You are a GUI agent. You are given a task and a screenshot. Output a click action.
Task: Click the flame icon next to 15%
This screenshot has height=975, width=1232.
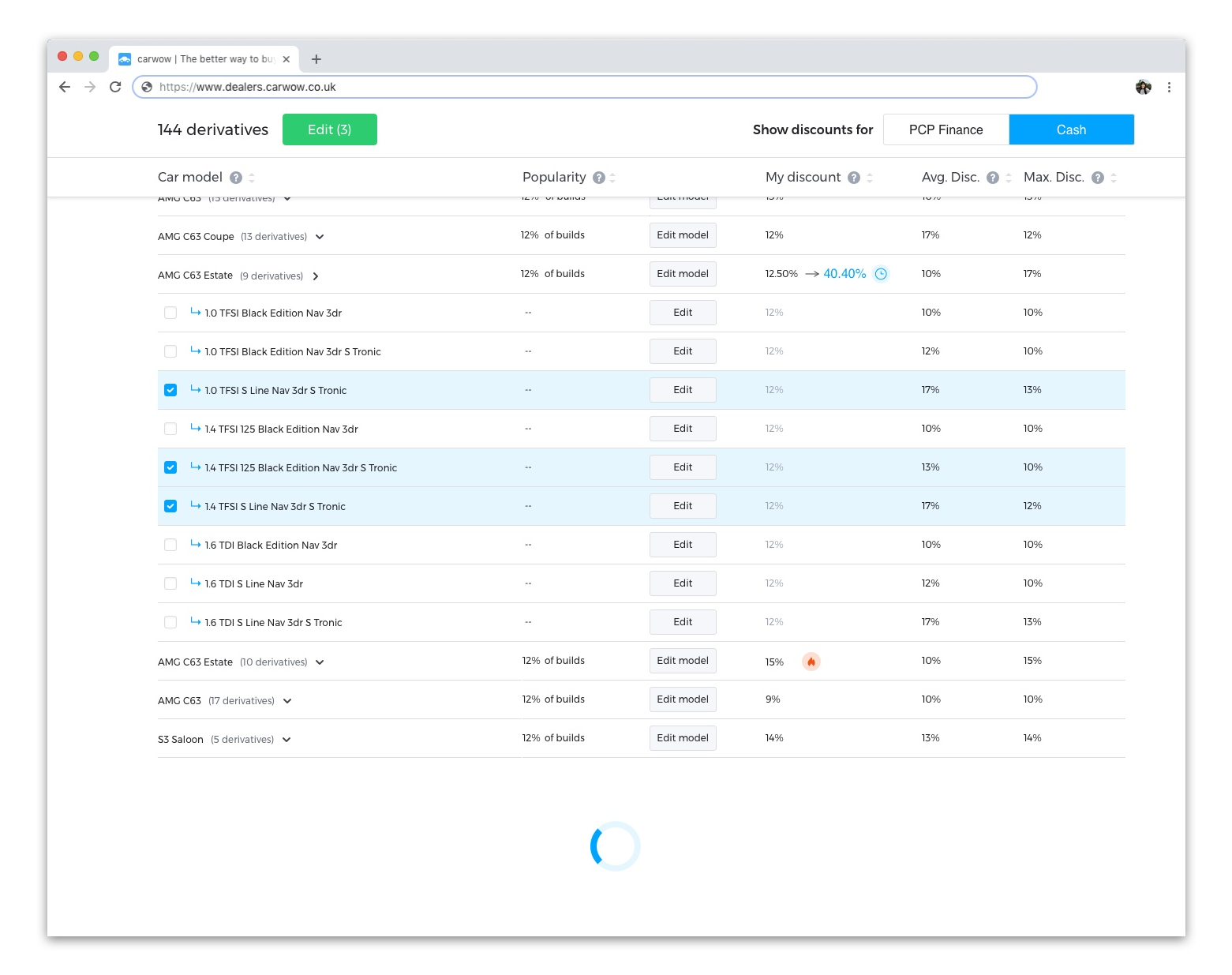point(811,662)
